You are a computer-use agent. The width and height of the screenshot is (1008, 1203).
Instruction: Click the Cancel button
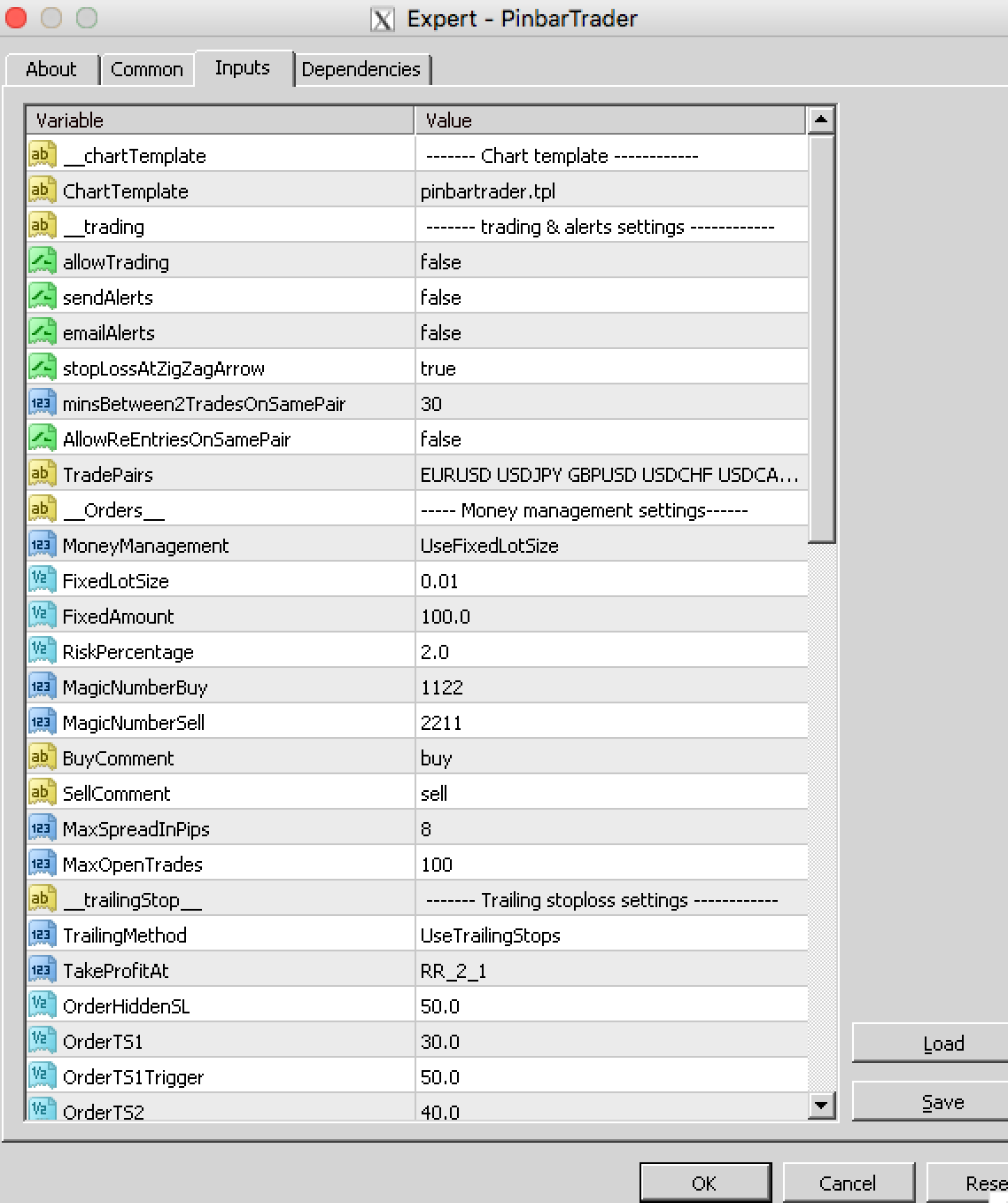pos(849,1183)
